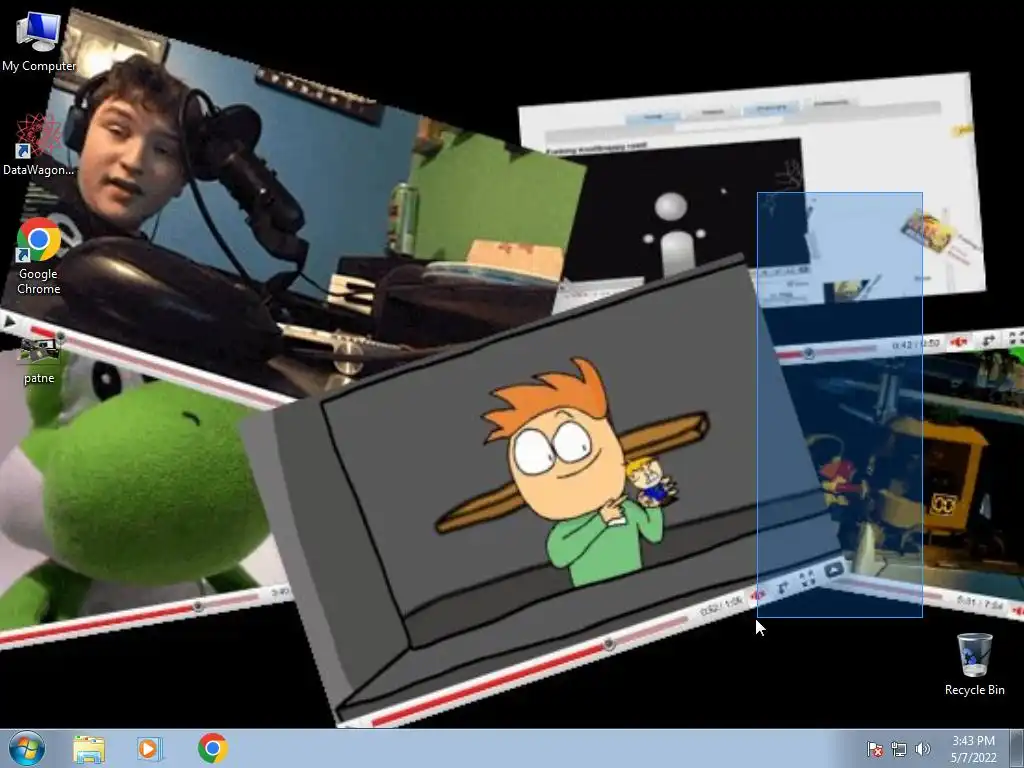1024x768 pixels.
Task: Select the DataWagon desktop shortcut
Action: tap(39, 145)
